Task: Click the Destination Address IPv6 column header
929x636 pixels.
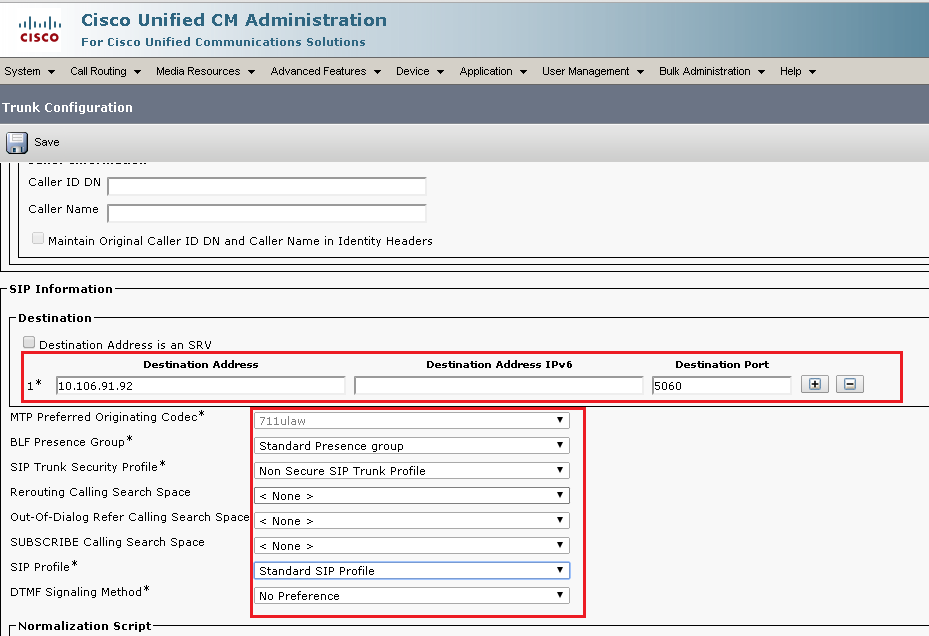Action: click(x=499, y=365)
